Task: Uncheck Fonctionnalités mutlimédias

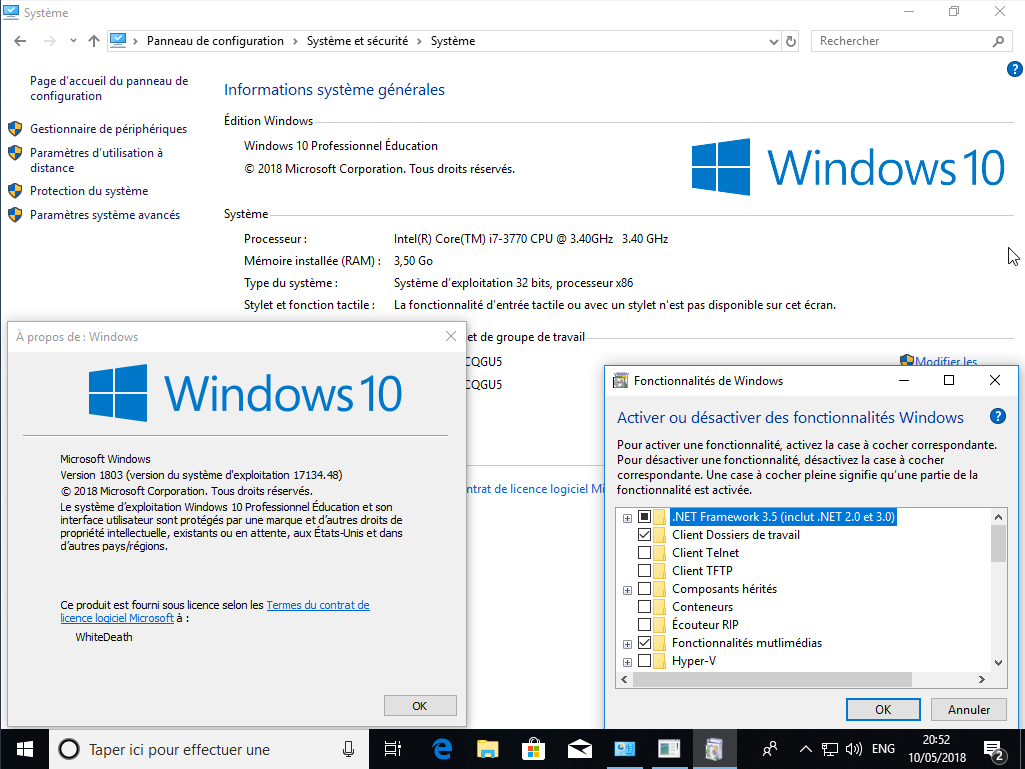Action: click(x=644, y=643)
